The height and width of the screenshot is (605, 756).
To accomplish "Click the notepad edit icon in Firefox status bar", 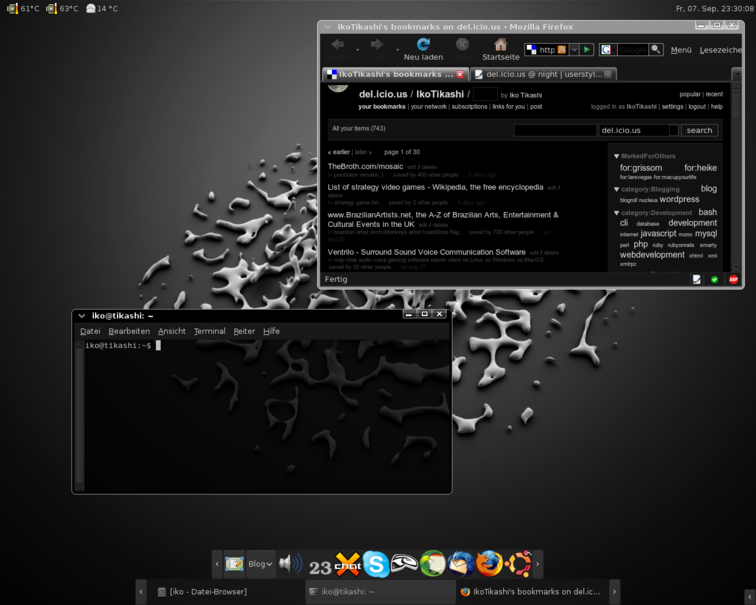I will (696, 280).
